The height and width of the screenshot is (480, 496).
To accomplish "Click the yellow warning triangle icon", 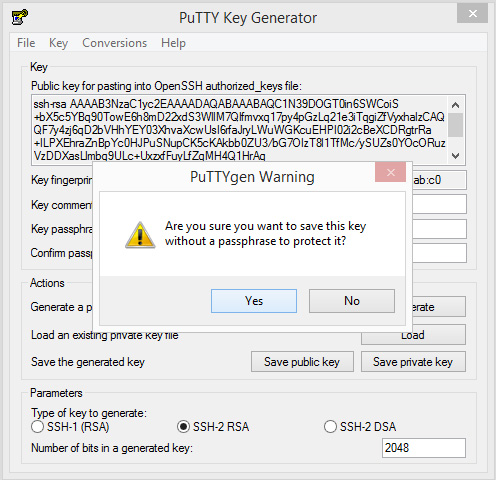I will pyautogui.click(x=140, y=235).
